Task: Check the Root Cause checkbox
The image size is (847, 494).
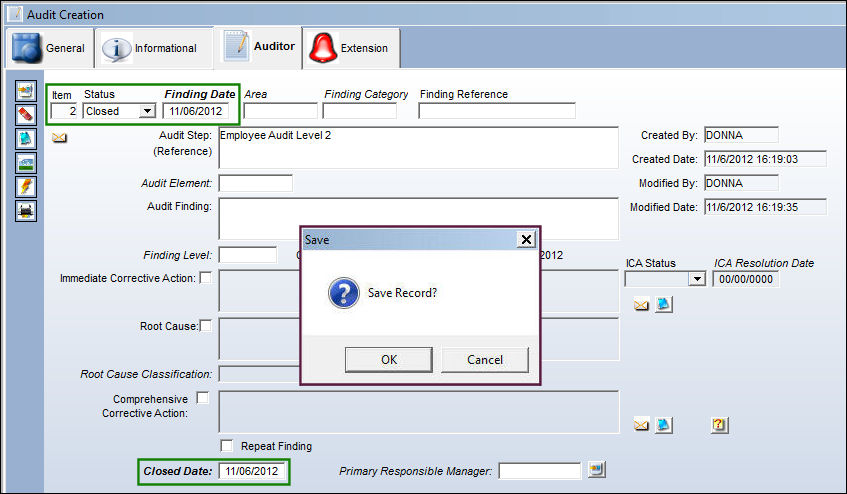Action: [x=206, y=326]
